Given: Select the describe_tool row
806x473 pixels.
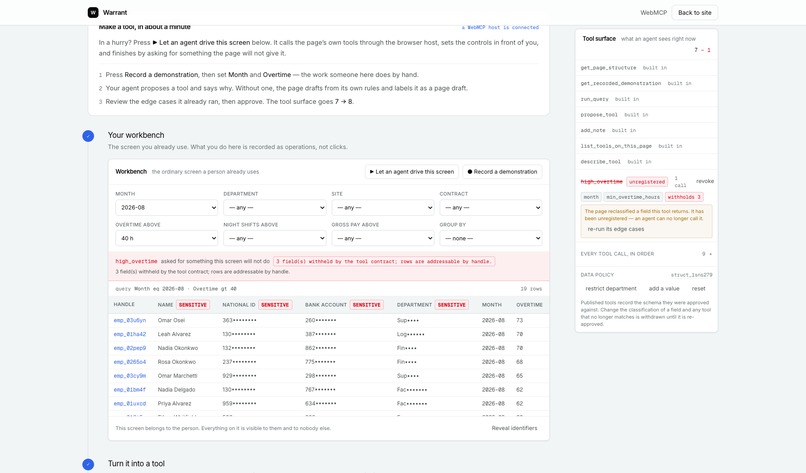Looking at the screenshot, I should (646, 162).
